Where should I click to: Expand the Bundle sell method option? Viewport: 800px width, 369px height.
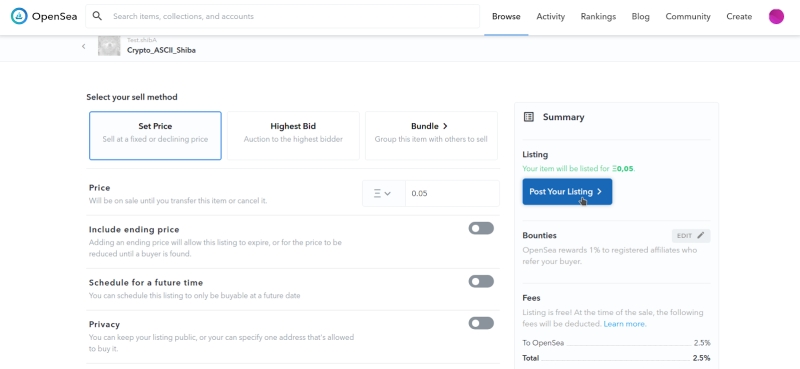tap(431, 135)
